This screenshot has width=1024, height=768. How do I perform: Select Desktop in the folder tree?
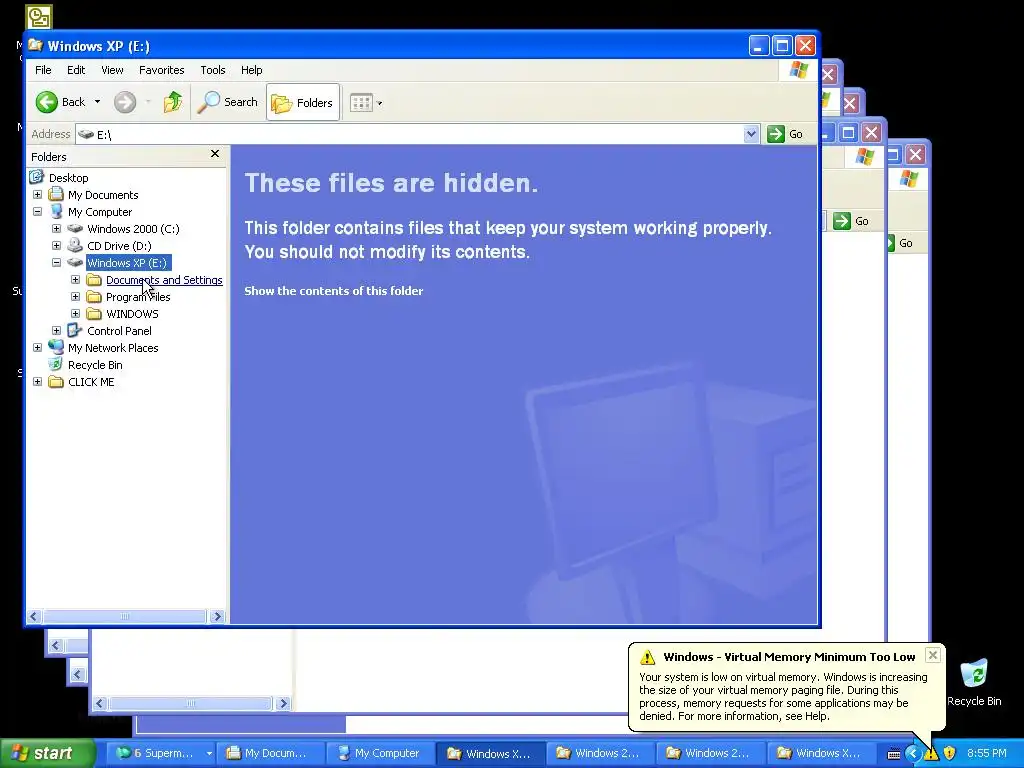(69, 178)
